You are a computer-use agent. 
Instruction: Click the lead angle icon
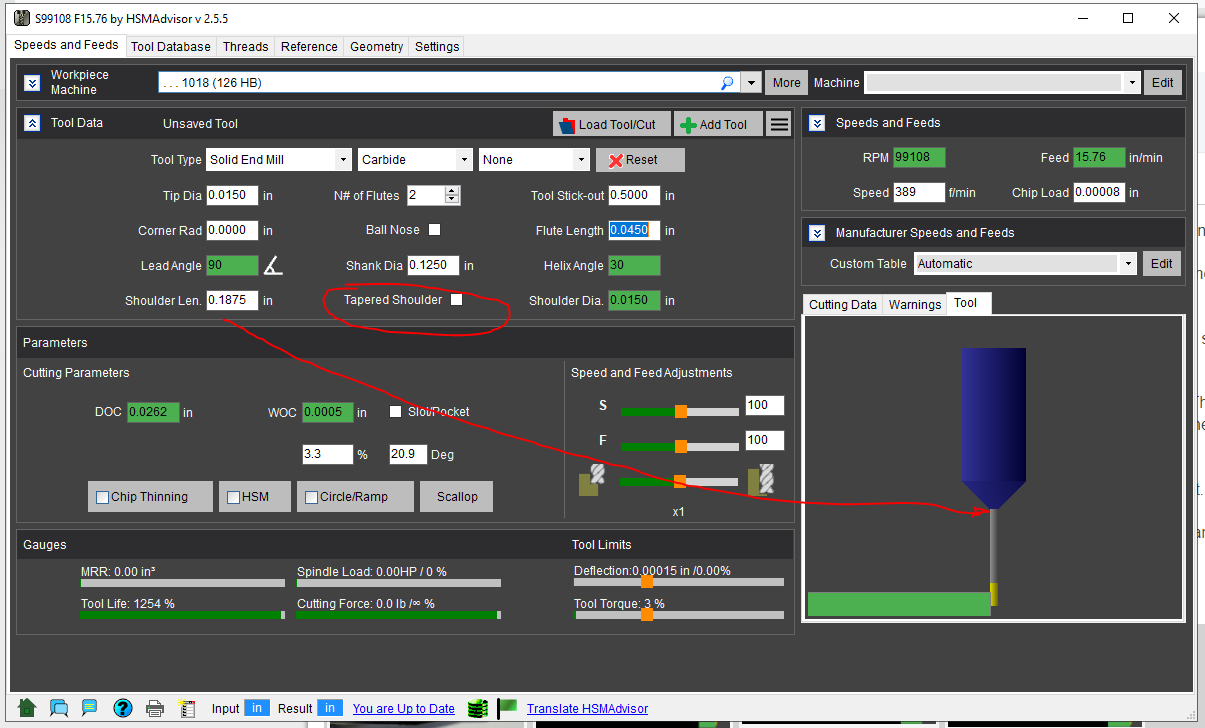[x=273, y=266]
